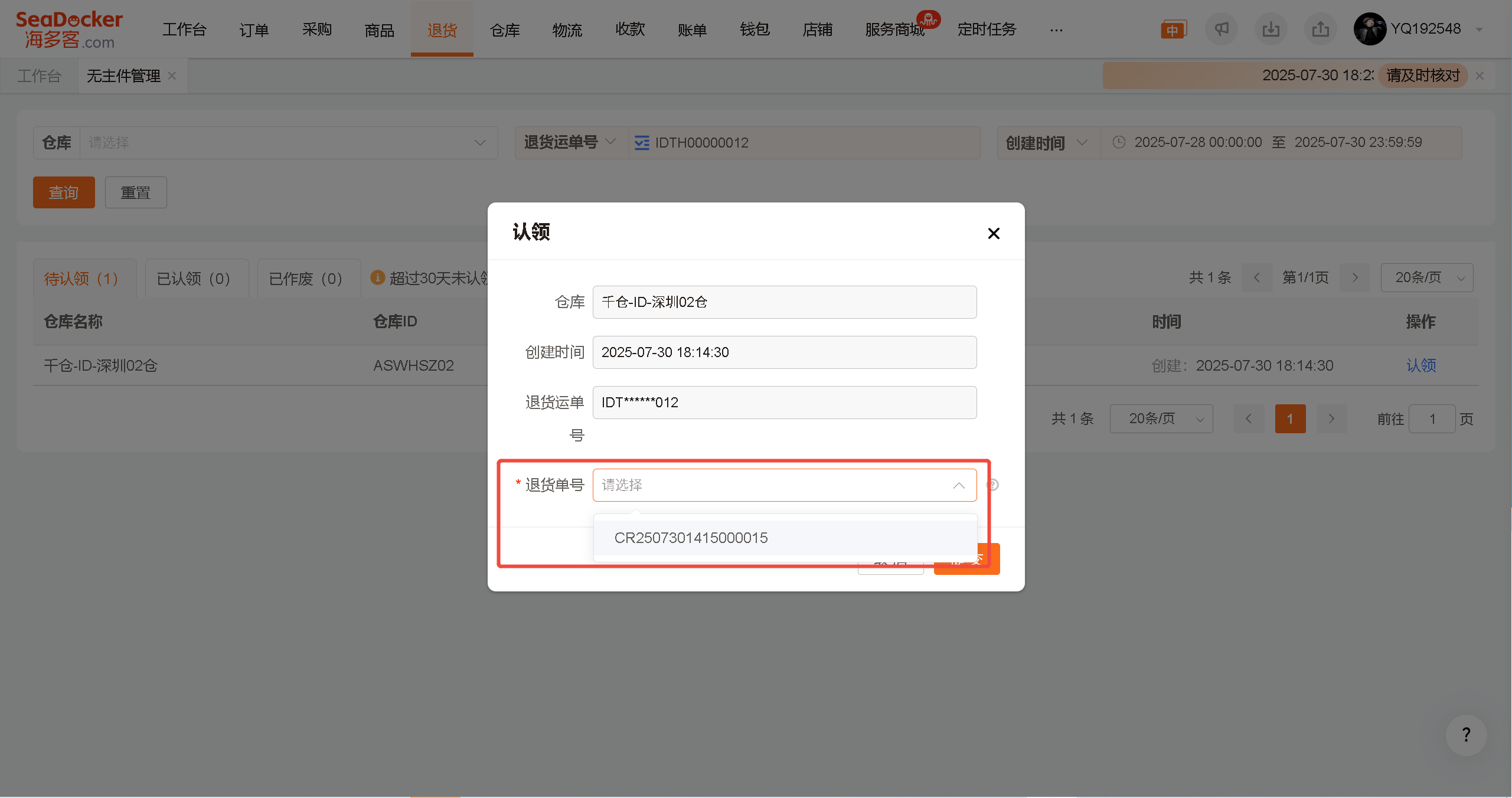Go to previous page in bottom pager
Viewport: 1512px width, 798px height.
tap(1249, 418)
